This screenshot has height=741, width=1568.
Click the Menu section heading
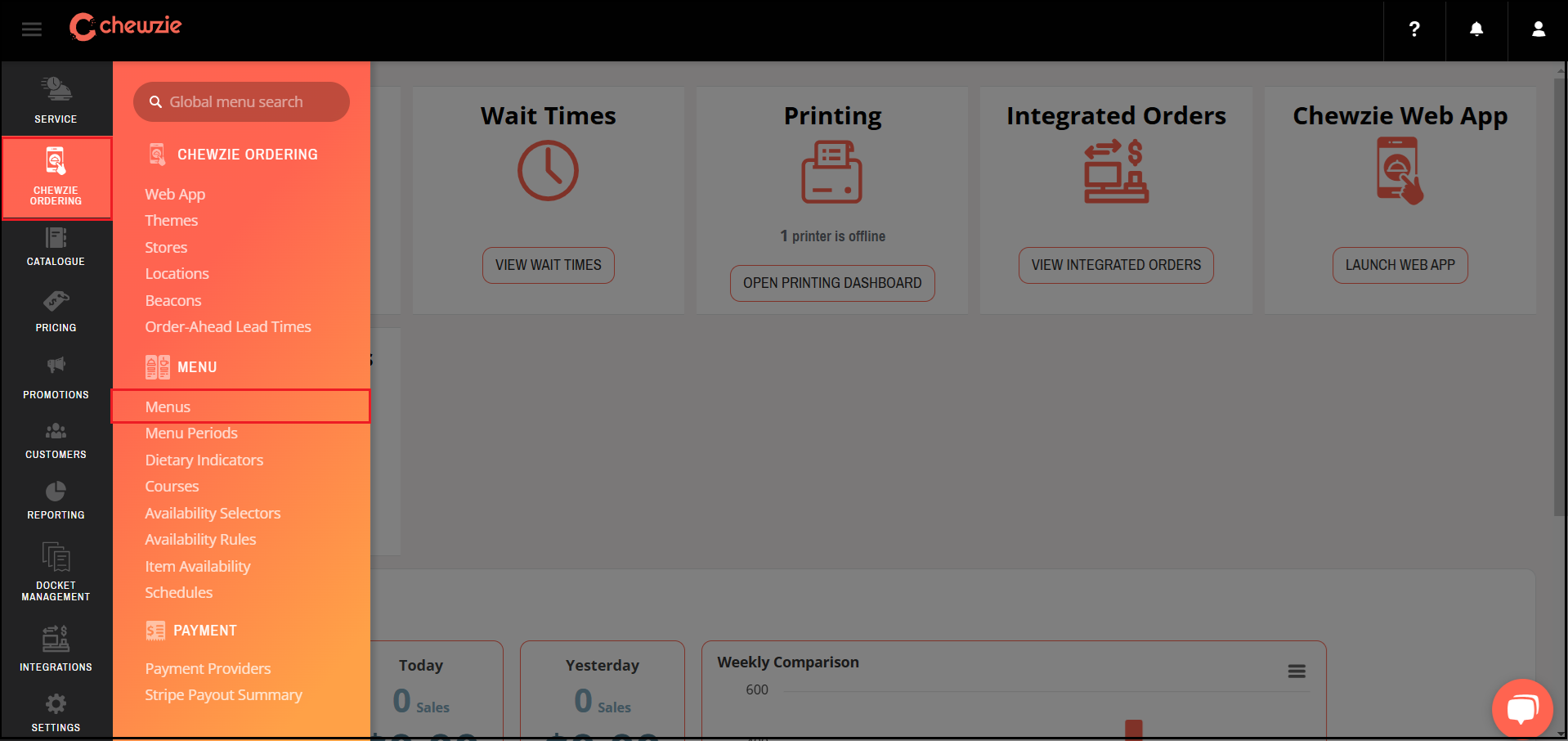(197, 367)
